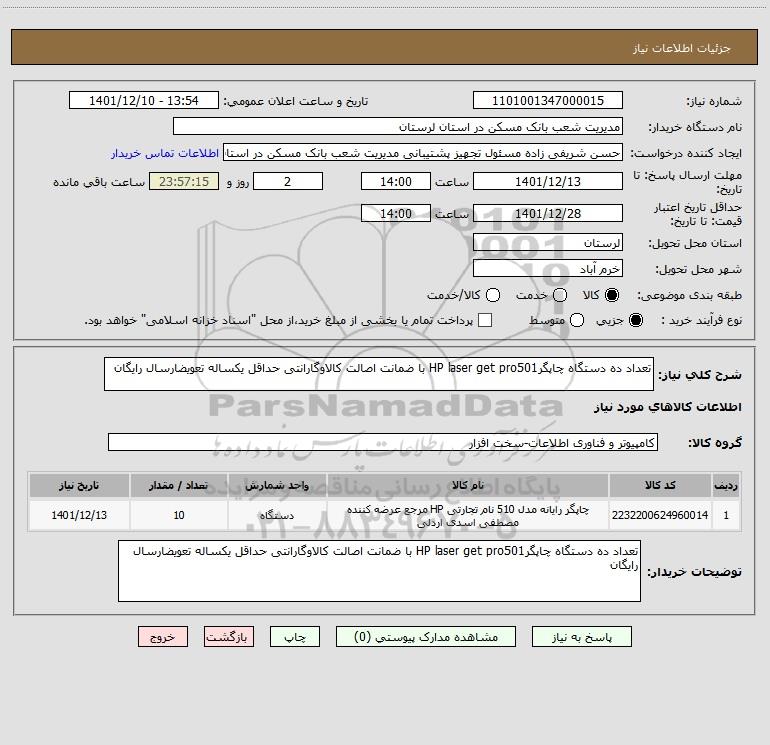The width and height of the screenshot is (770, 745).
Task: Click the چاپ print button
Action: pyautogui.click(x=295, y=637)
